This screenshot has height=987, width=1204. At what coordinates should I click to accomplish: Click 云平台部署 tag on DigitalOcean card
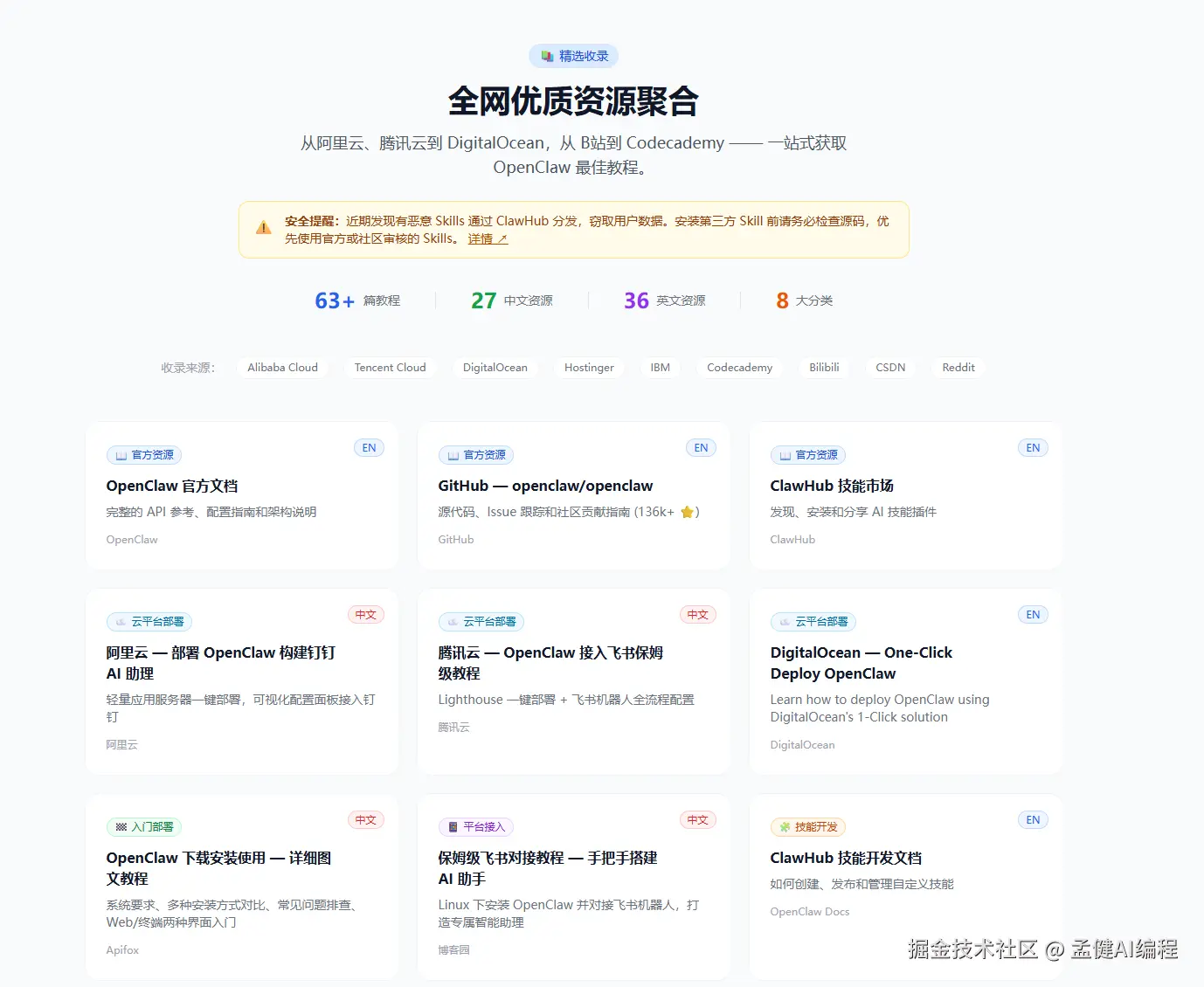(x=813, y=622)
